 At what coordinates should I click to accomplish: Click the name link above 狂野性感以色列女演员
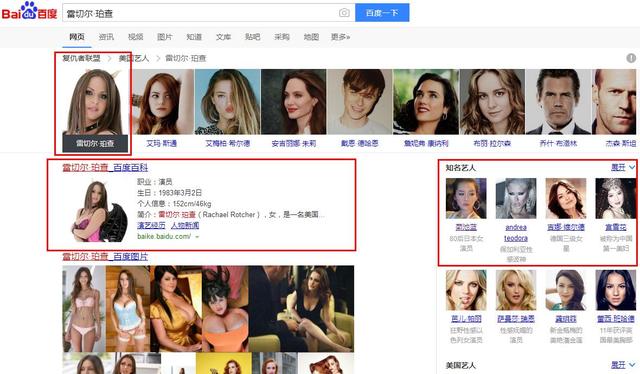point(466,318)
